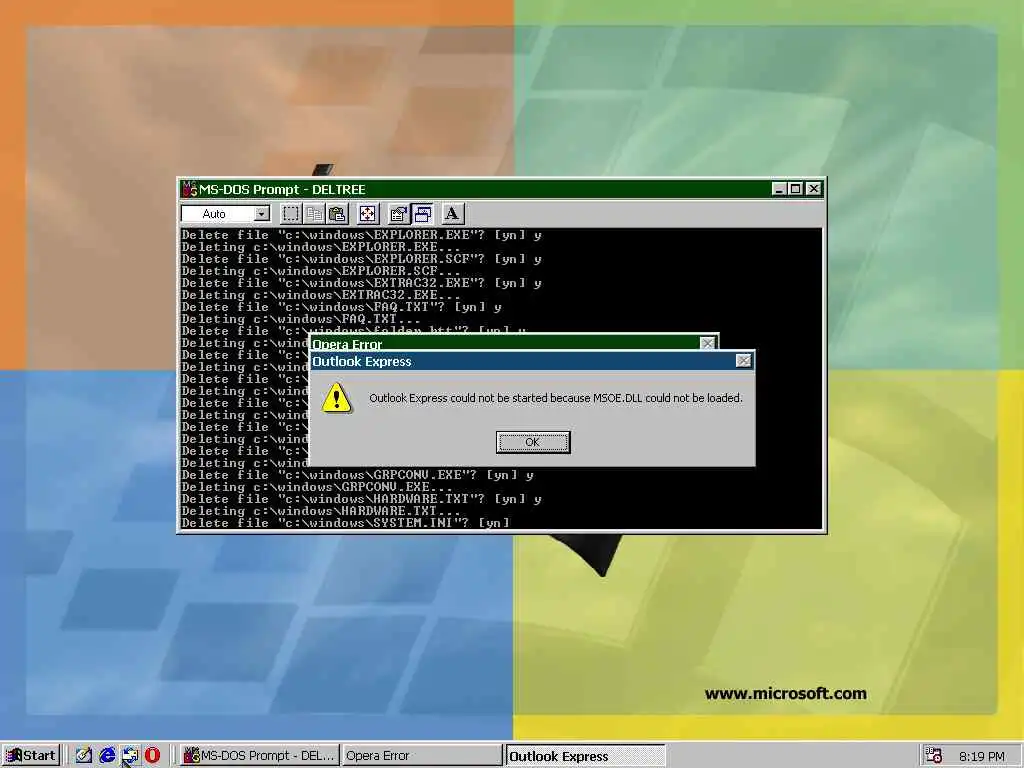Open MS-DOS Prompt Properties icon
1024x768 pixels.
point(398,214)
